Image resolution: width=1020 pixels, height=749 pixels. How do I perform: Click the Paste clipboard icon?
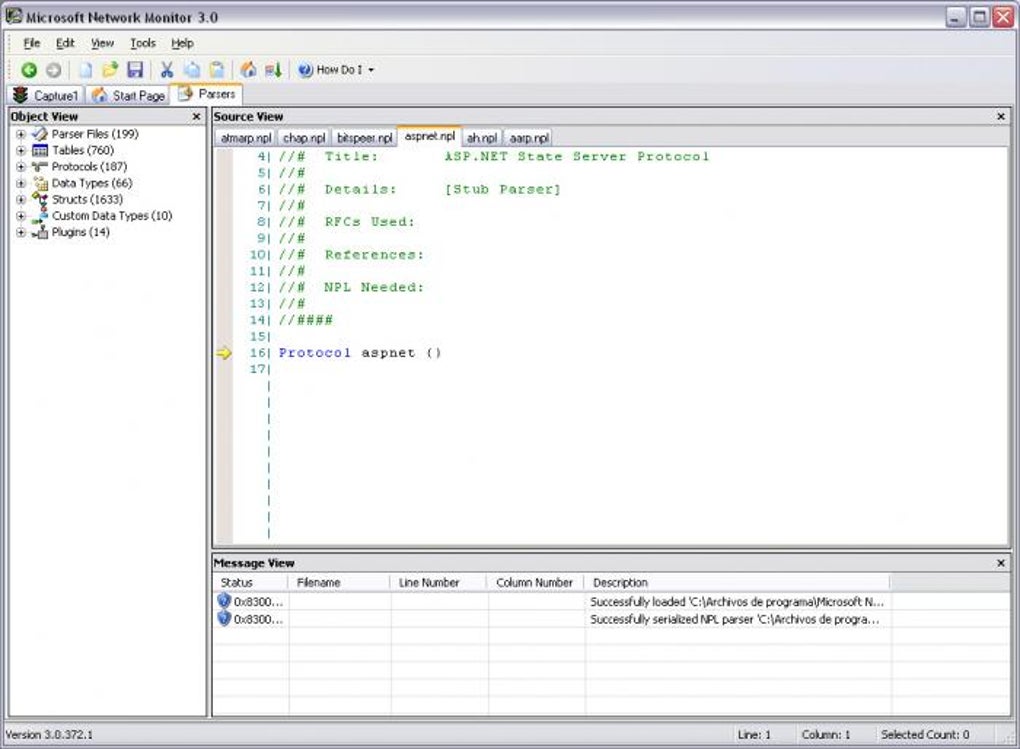(216, 70)
